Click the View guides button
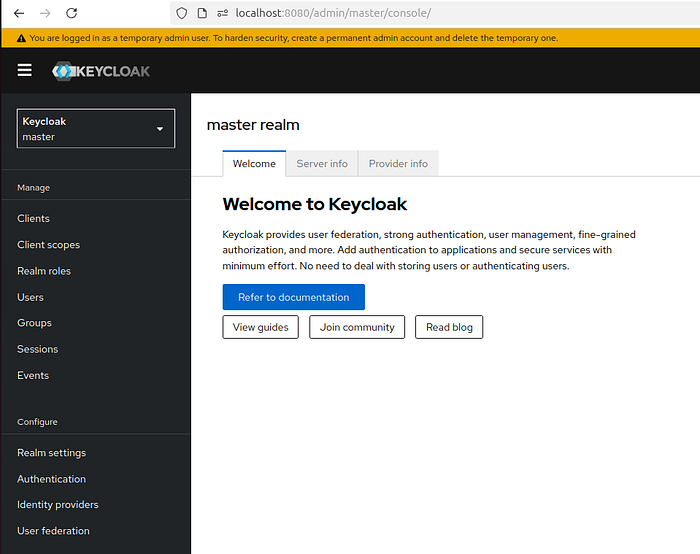The image size is (700, 554). pyautogui.click(x=261, y=327)
